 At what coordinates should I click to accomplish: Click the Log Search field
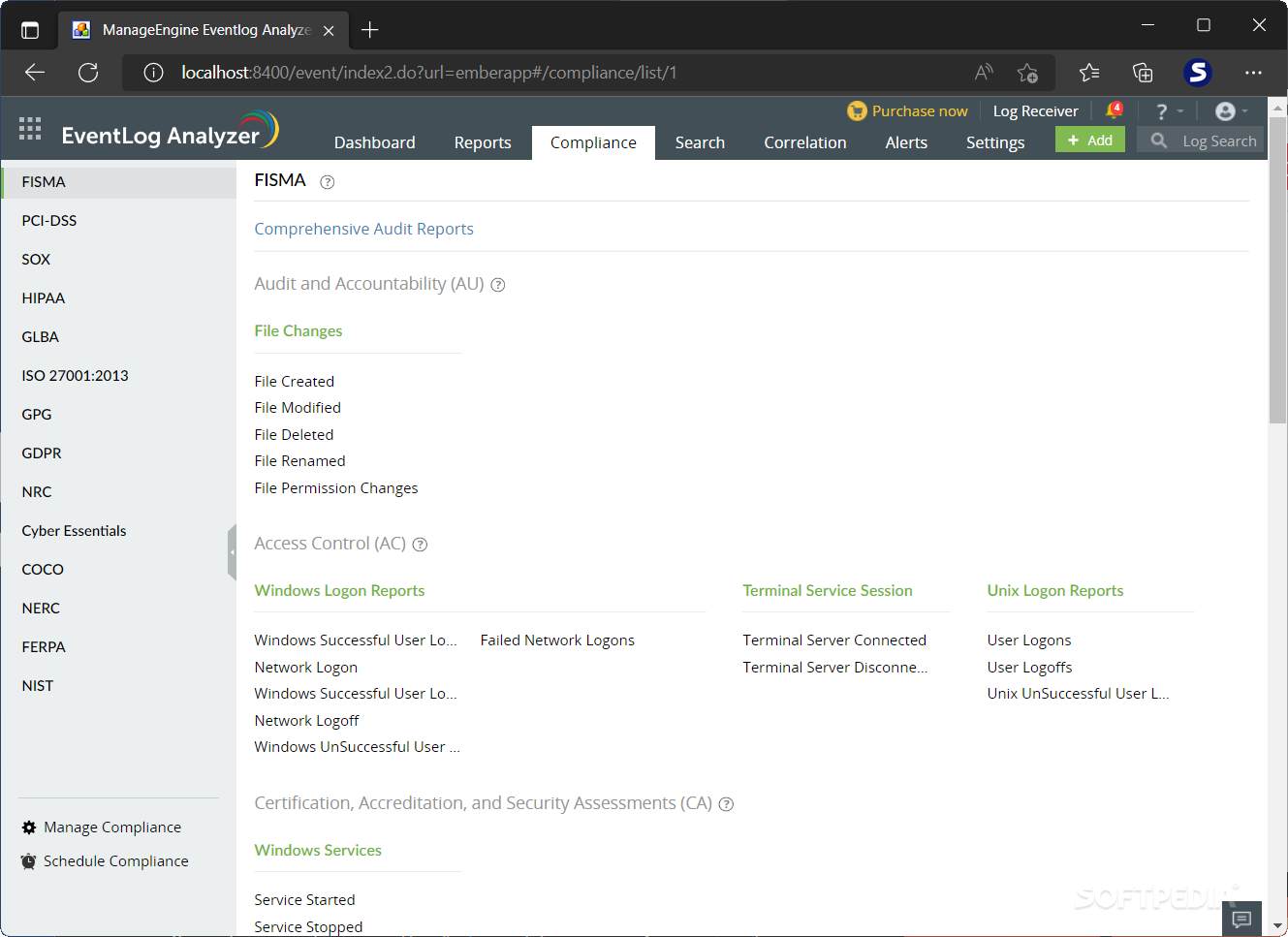[1201, 141]
